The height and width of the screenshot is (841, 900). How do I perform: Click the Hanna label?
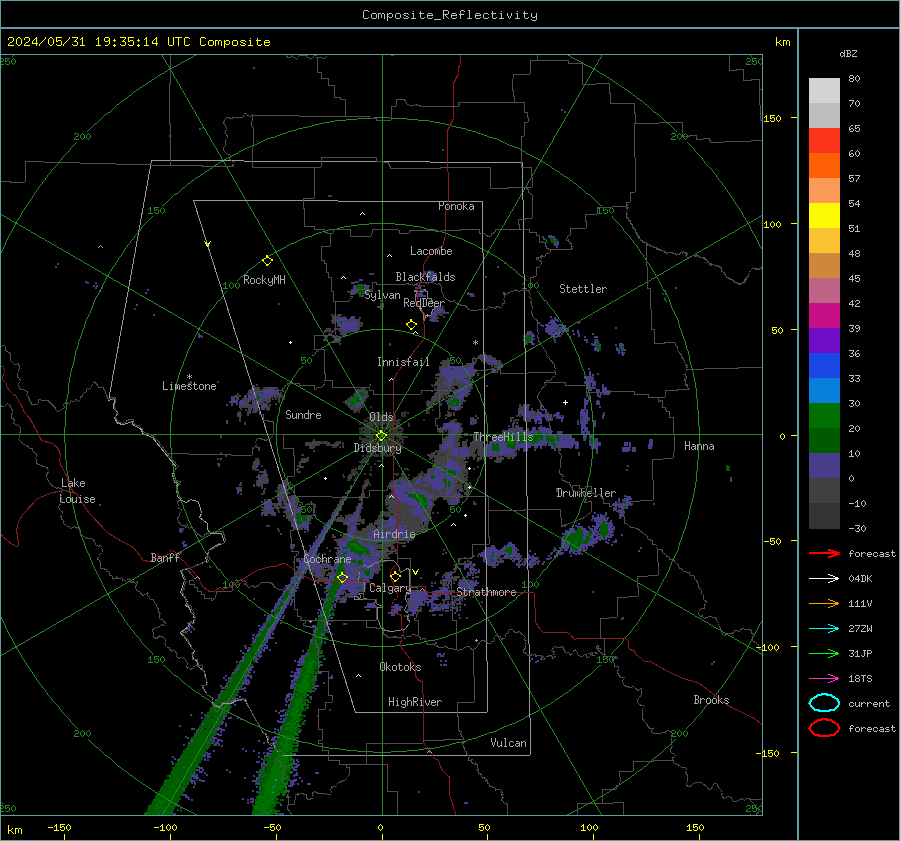699,446
